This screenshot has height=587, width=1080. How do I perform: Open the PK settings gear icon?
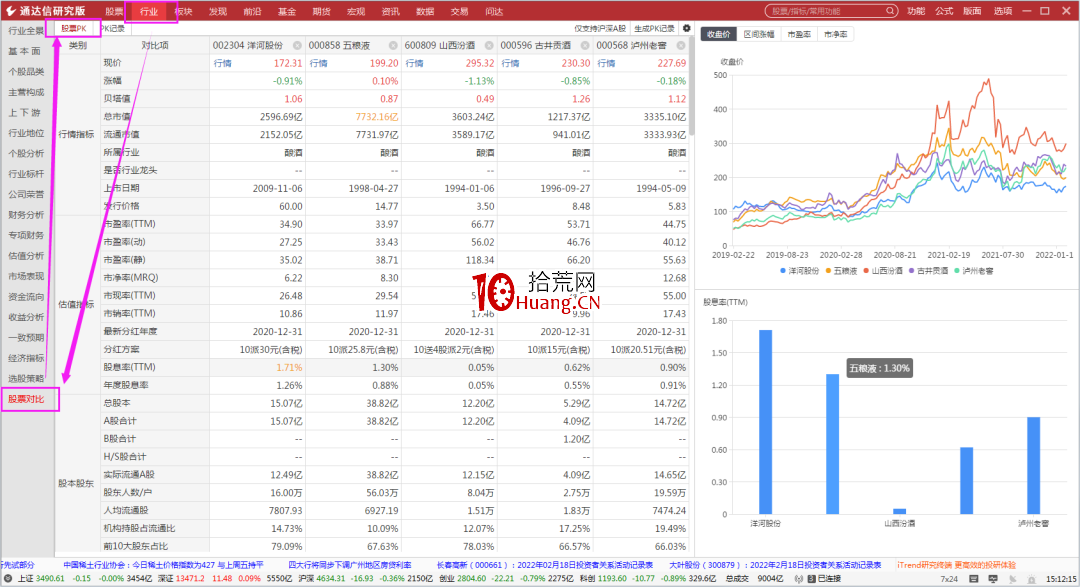tap(686, 28)
